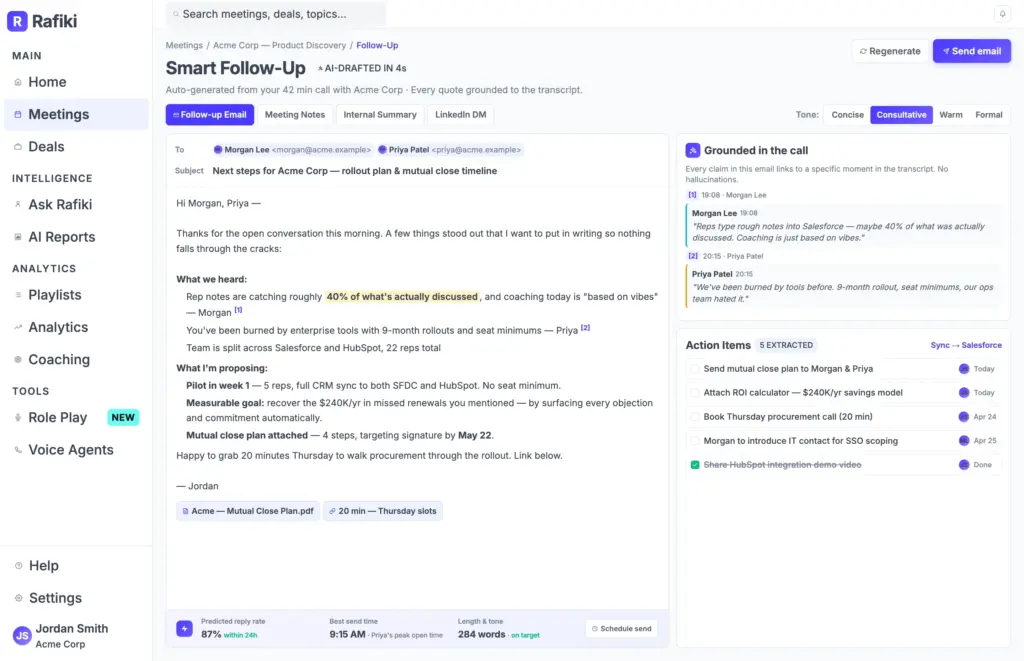The image size is (1024, 661).
Task: Click the email Subject line field
Action: point(355,171)
